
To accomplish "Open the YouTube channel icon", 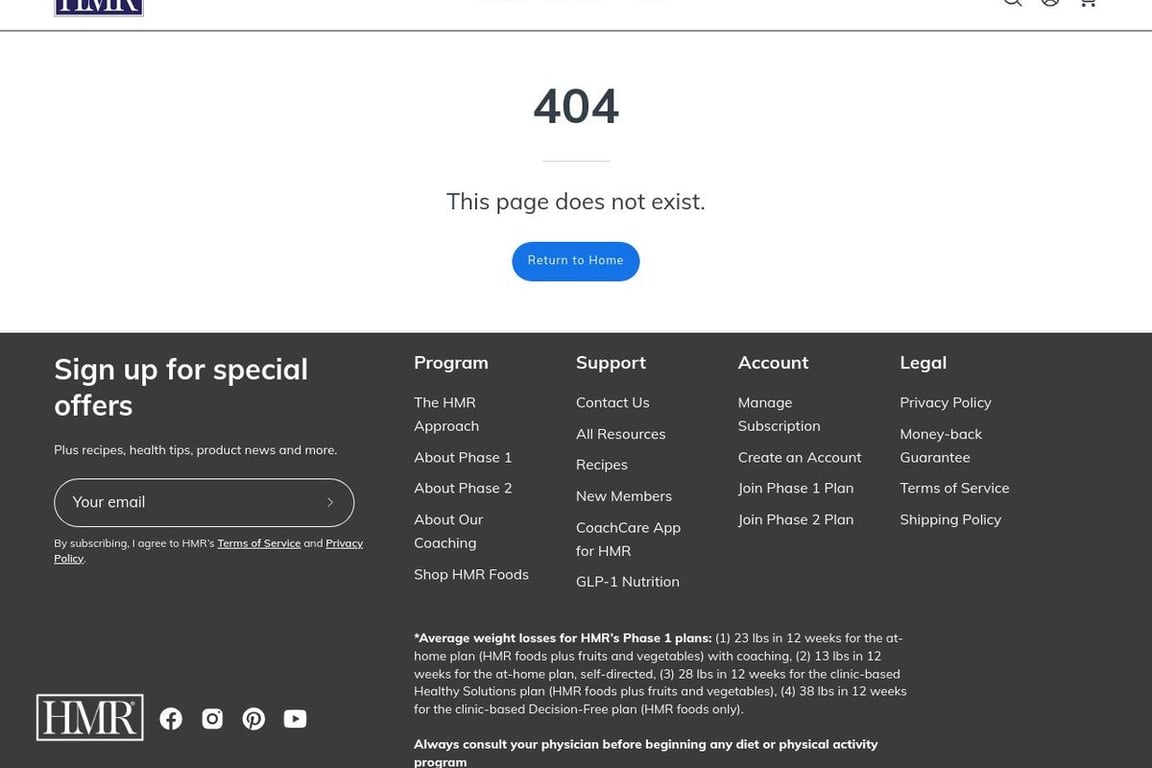I will click(295, 719).
